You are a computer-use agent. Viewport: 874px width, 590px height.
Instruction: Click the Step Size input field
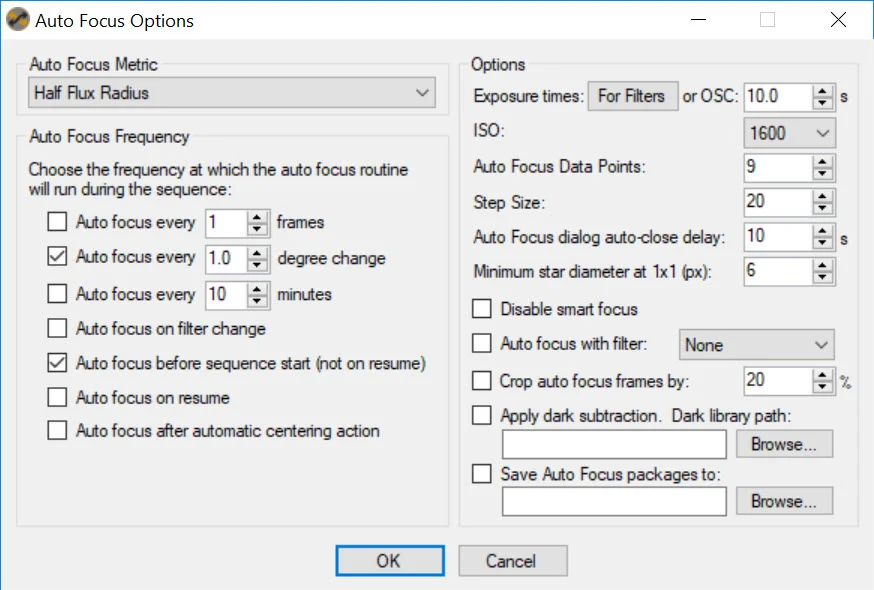779,202
